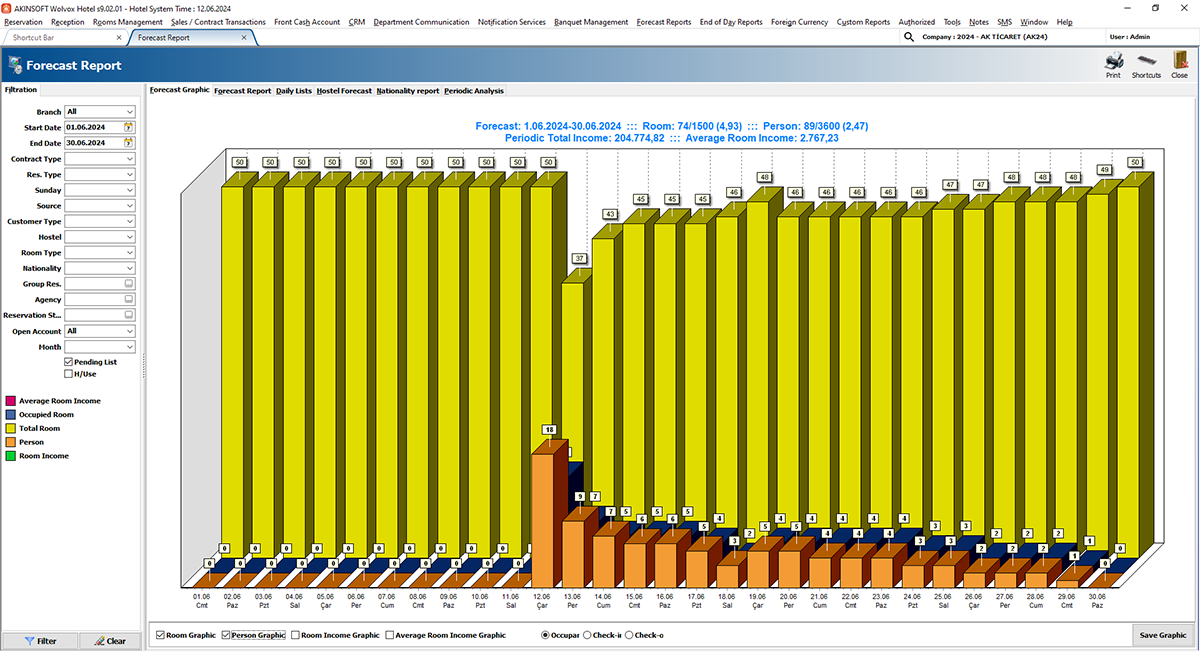The height and width of the screenshot is (653, 1200).
Task: Expand the Room Type dropdown
Action: [x=130, y=253]
